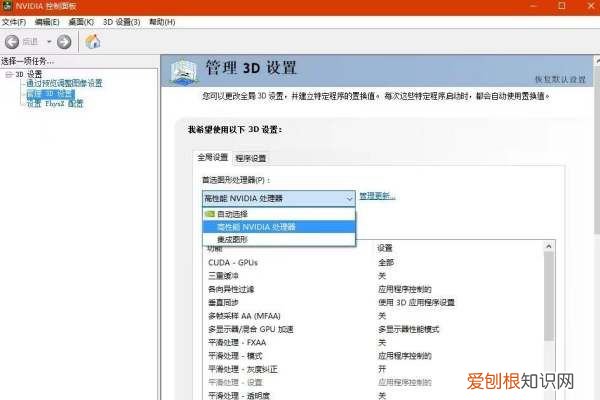Screen dimensions: 600x400
Task: Choose 高性能 NVIDIA 处理器 from the list
Action: (x=279, y=227)
